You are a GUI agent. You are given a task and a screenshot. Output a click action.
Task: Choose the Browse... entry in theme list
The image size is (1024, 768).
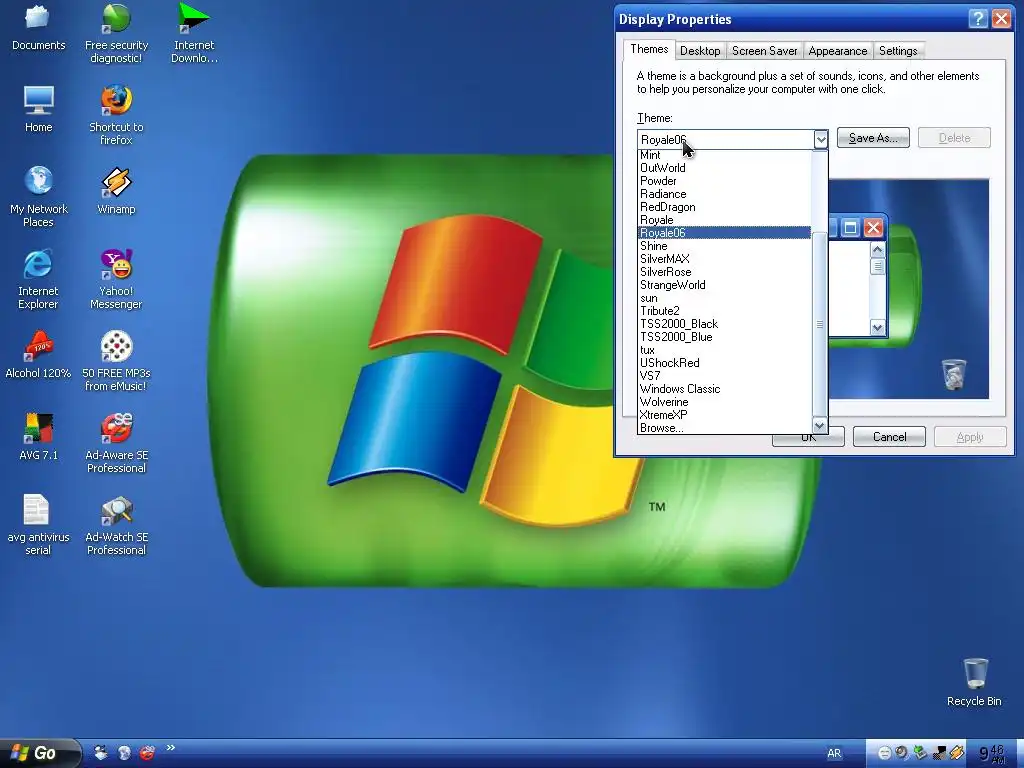click(x=724, y=428)
